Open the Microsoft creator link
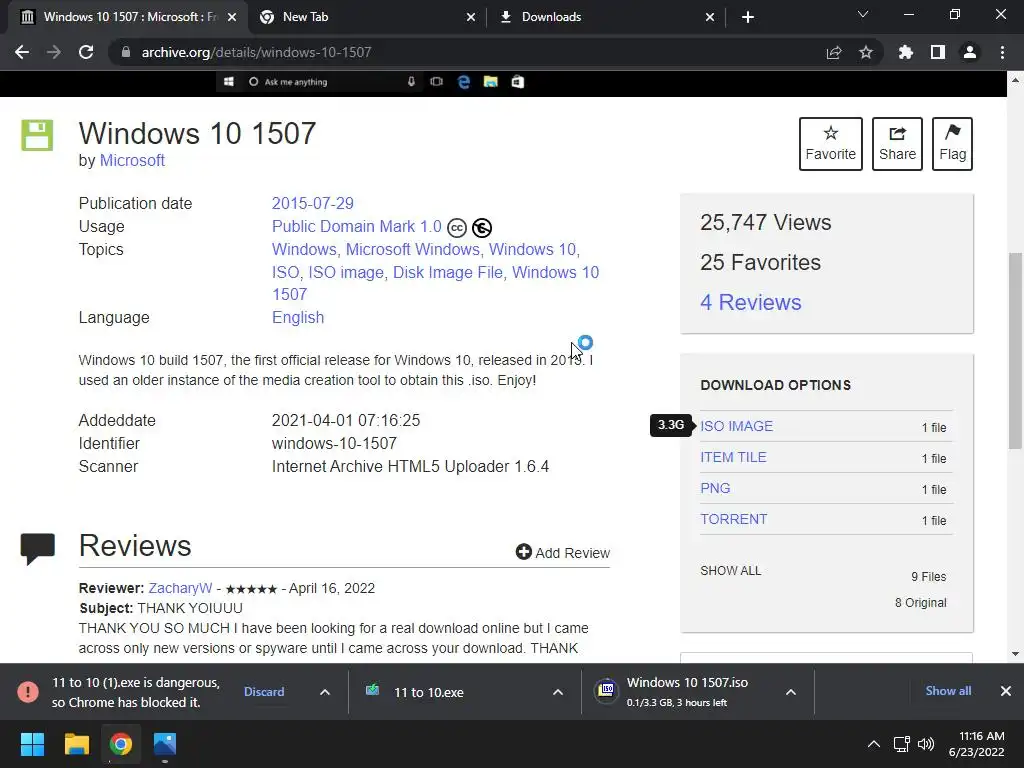Viewport: 1024px width, 768px height. 132,160
